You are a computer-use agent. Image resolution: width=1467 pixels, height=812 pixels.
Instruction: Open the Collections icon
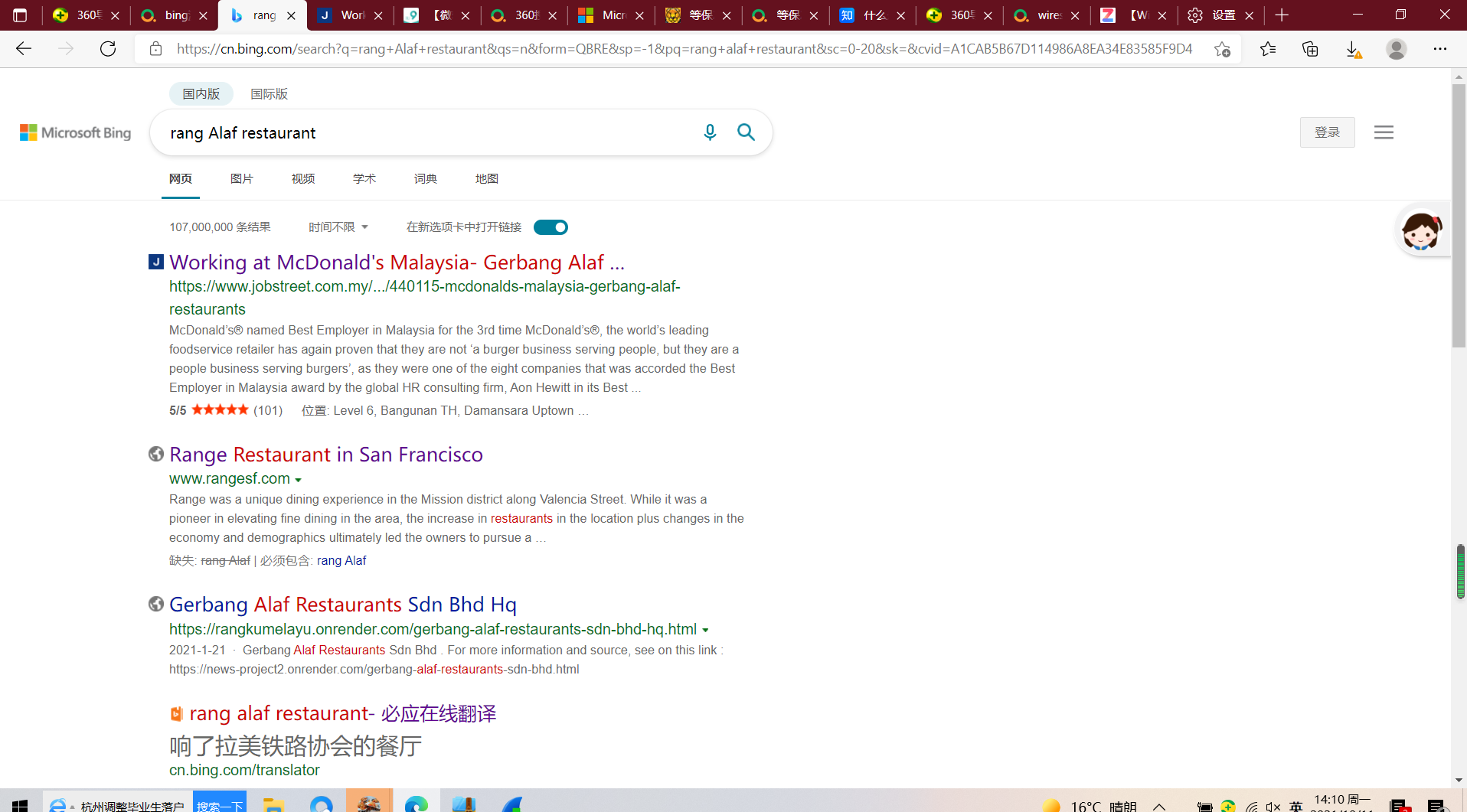(1310, 49)
